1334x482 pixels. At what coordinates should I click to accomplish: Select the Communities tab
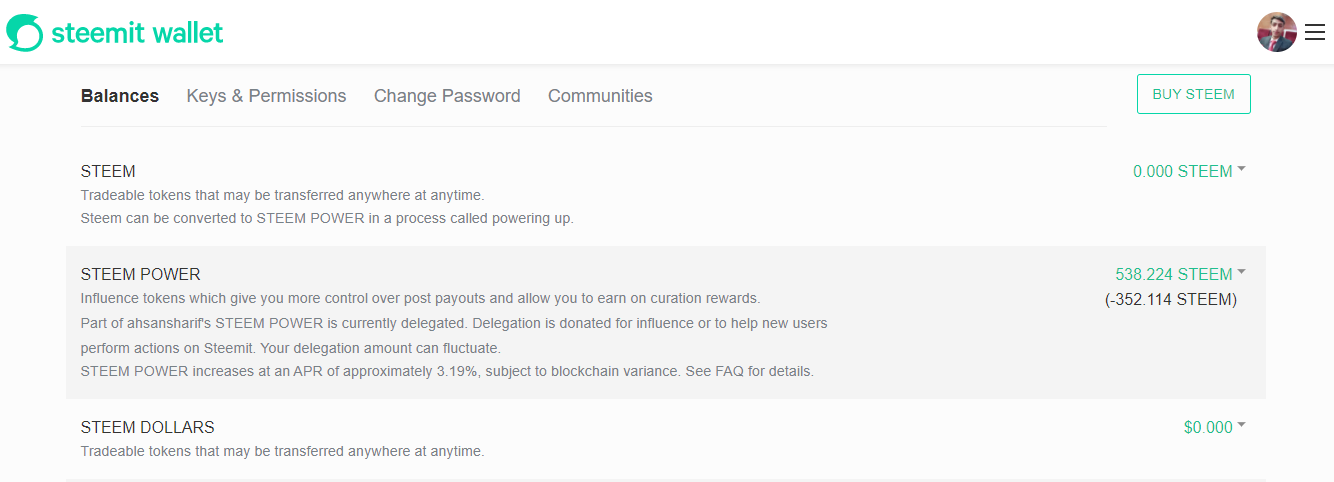pos(600,96)
